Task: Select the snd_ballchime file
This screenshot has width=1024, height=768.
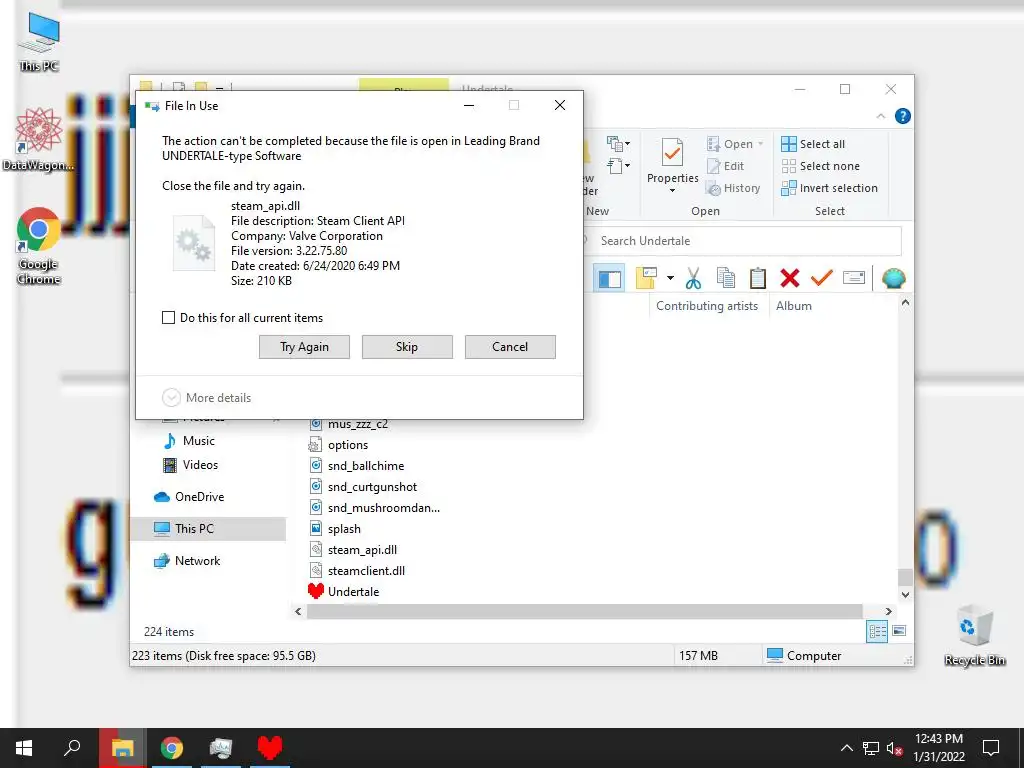Action: pyautogui.click(x=357, y=466)
